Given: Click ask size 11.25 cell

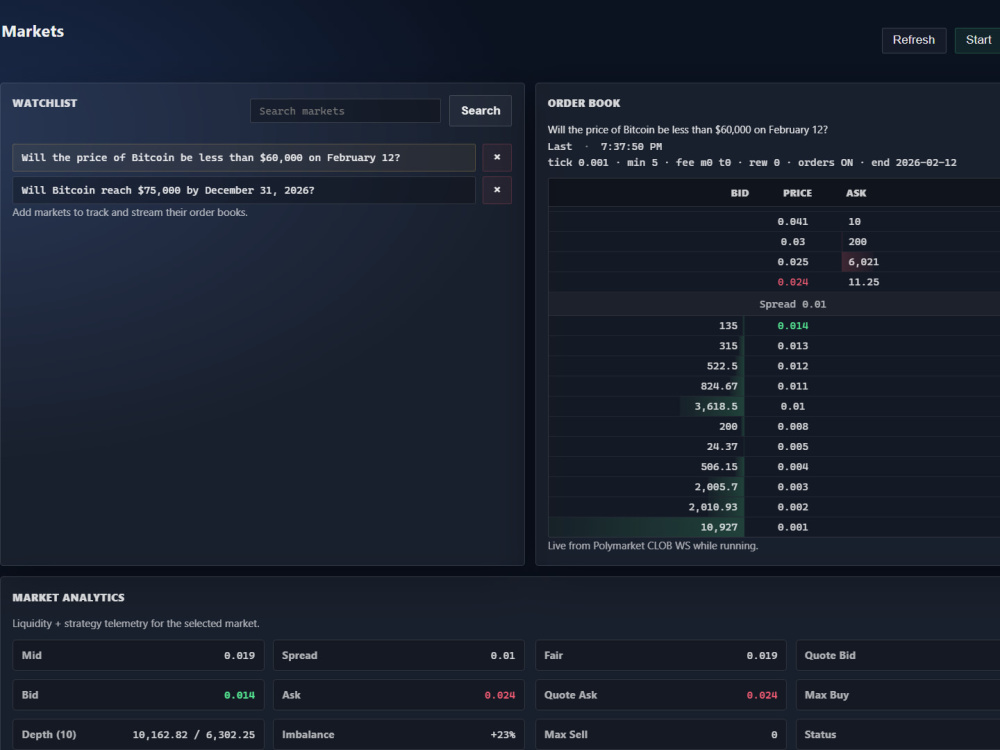Looking at the screenshot, I should 863,282.
